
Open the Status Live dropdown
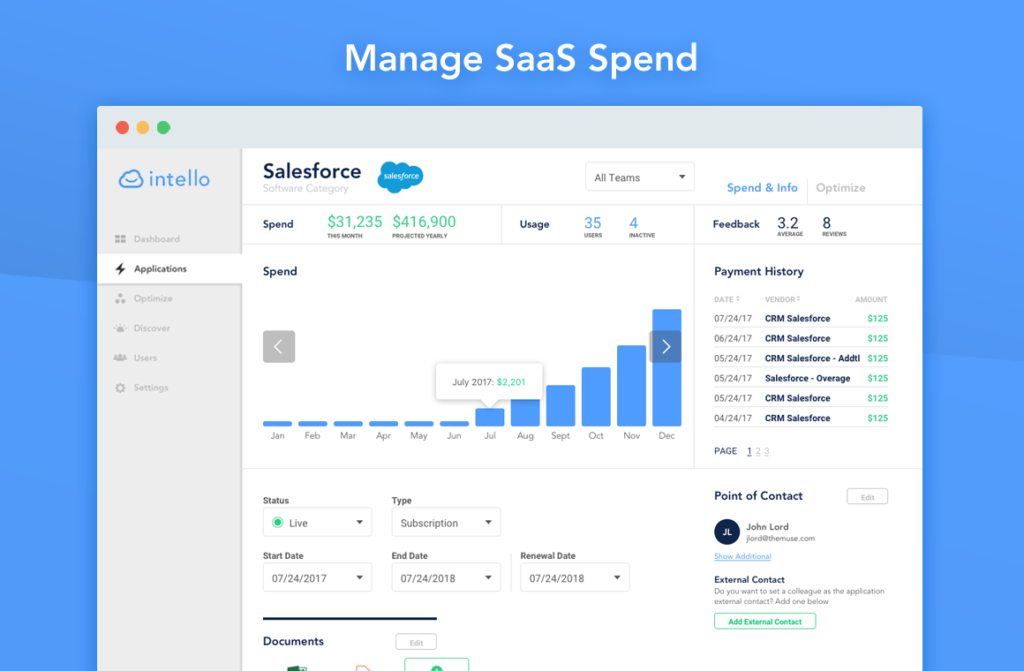[x=317, y=523]
